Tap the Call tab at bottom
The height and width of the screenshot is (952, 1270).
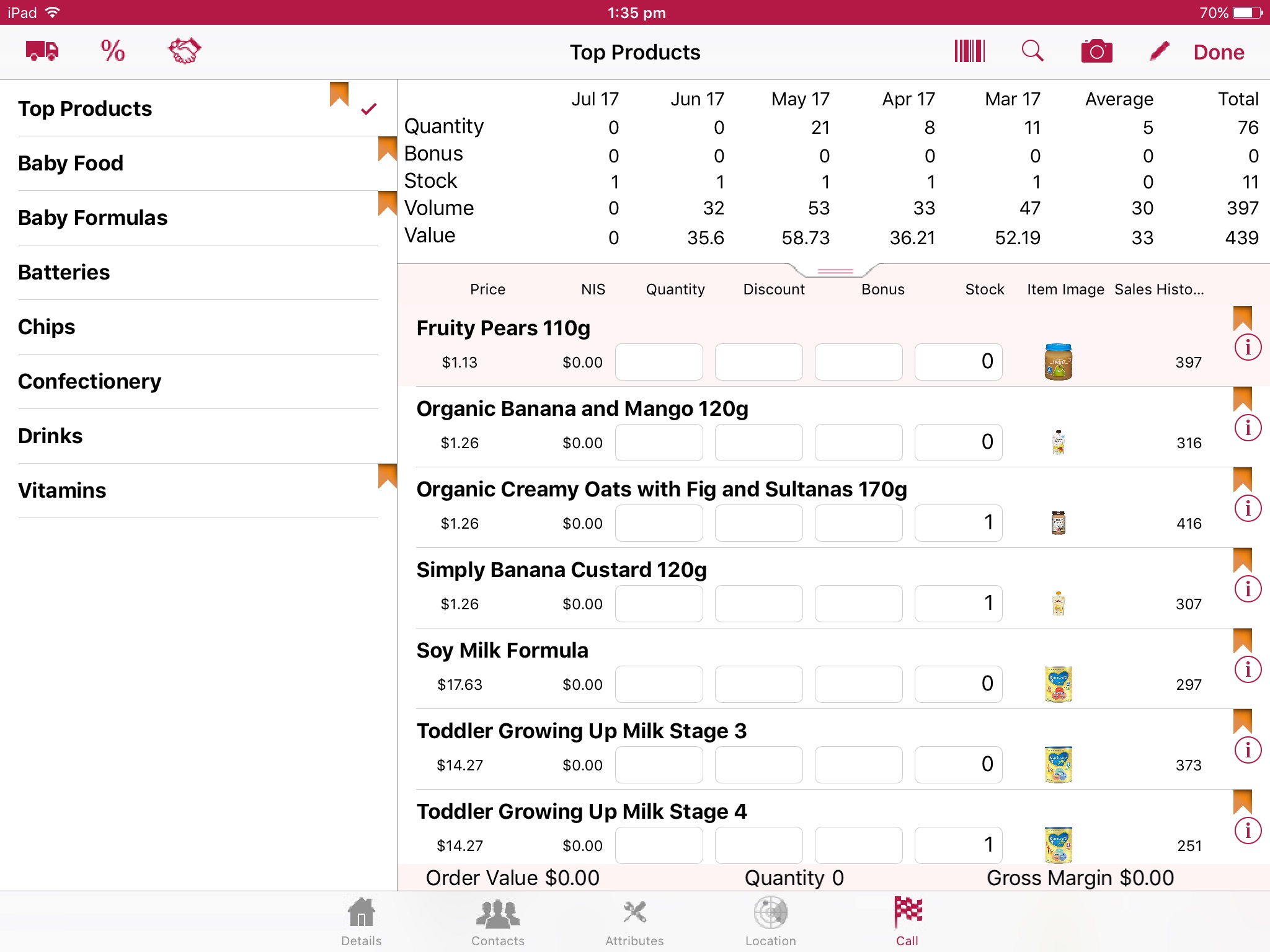[907, 920]
